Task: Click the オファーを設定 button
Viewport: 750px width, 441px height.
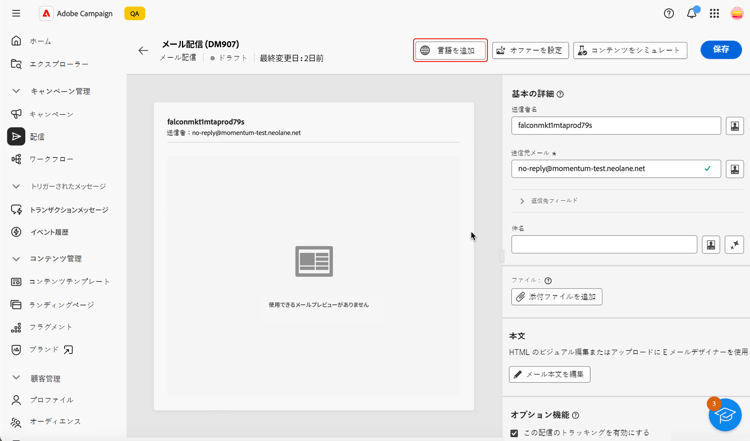Action: 530,50
